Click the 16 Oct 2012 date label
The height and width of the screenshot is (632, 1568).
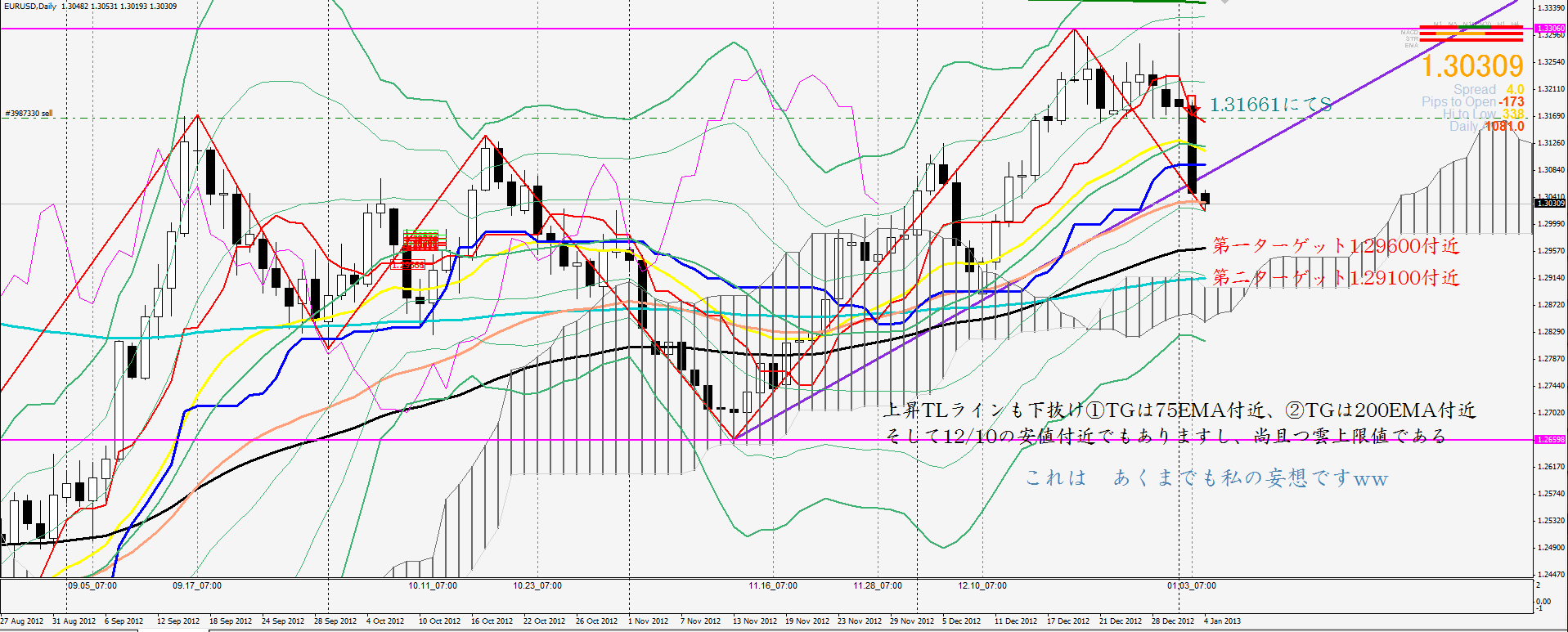point(492,621)
